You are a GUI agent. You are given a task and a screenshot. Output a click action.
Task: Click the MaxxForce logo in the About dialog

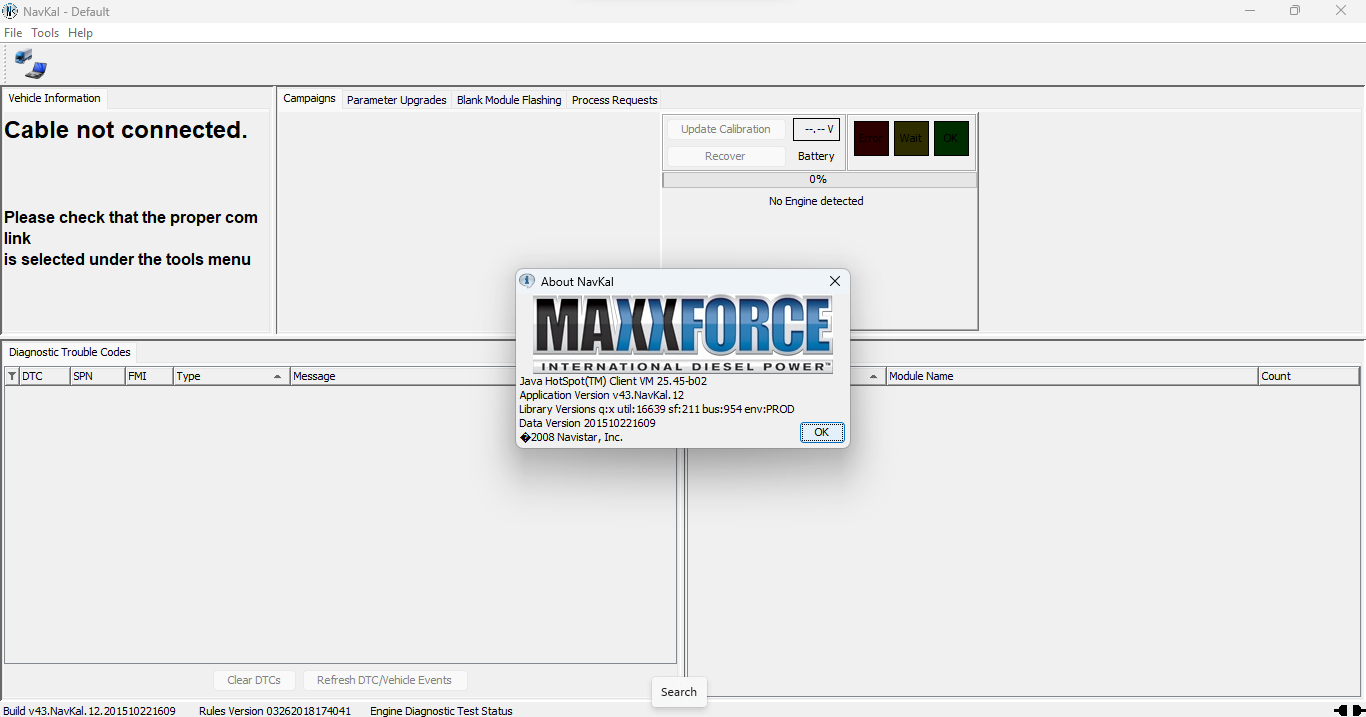click(x=683, y=334)
